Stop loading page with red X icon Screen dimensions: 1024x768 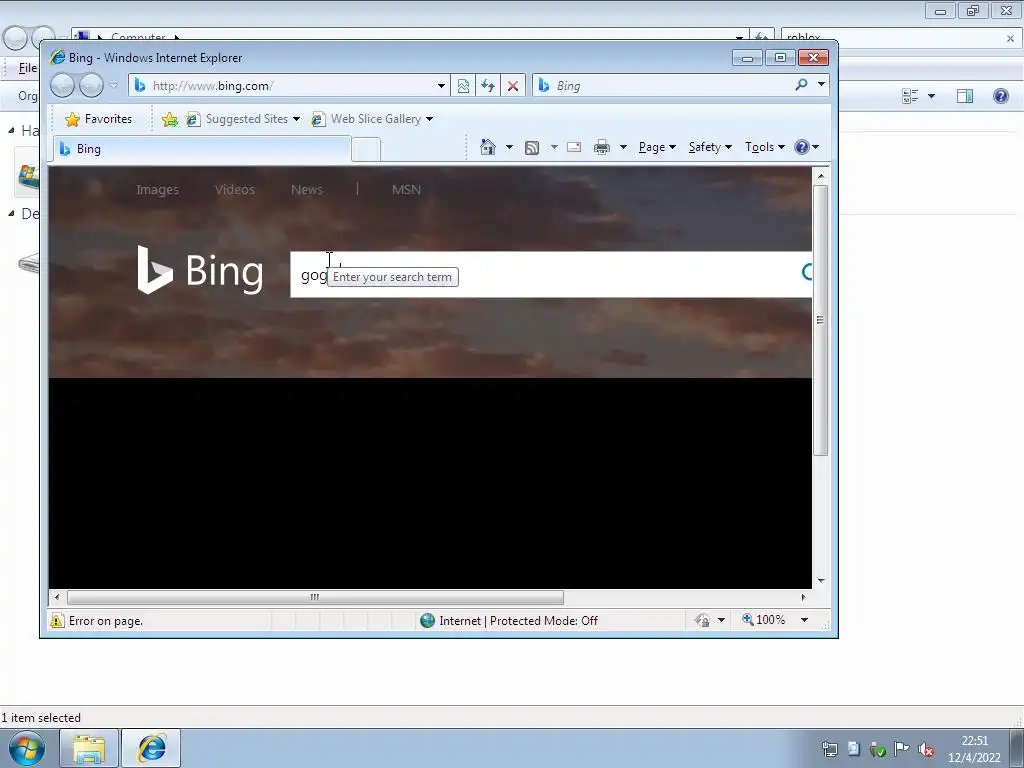(x=513, y=86)
